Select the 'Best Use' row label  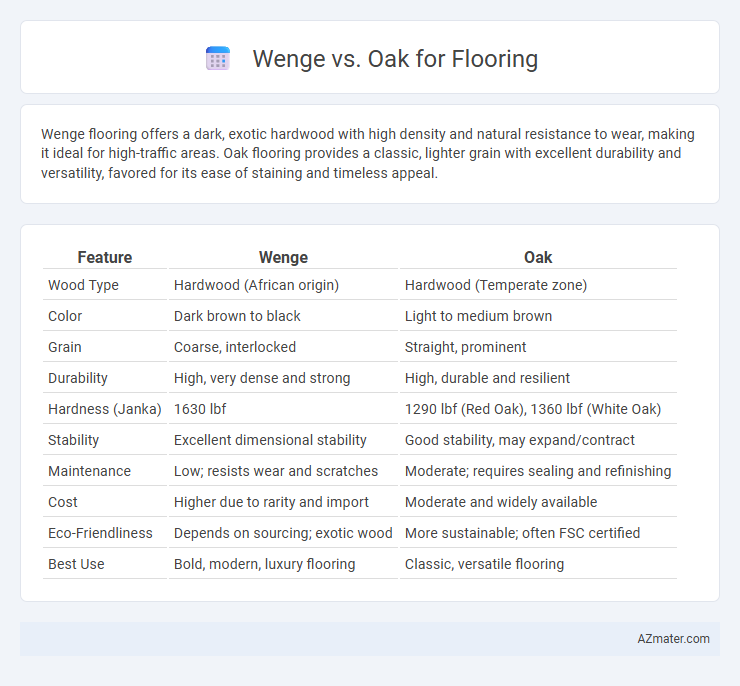[76, 564]
